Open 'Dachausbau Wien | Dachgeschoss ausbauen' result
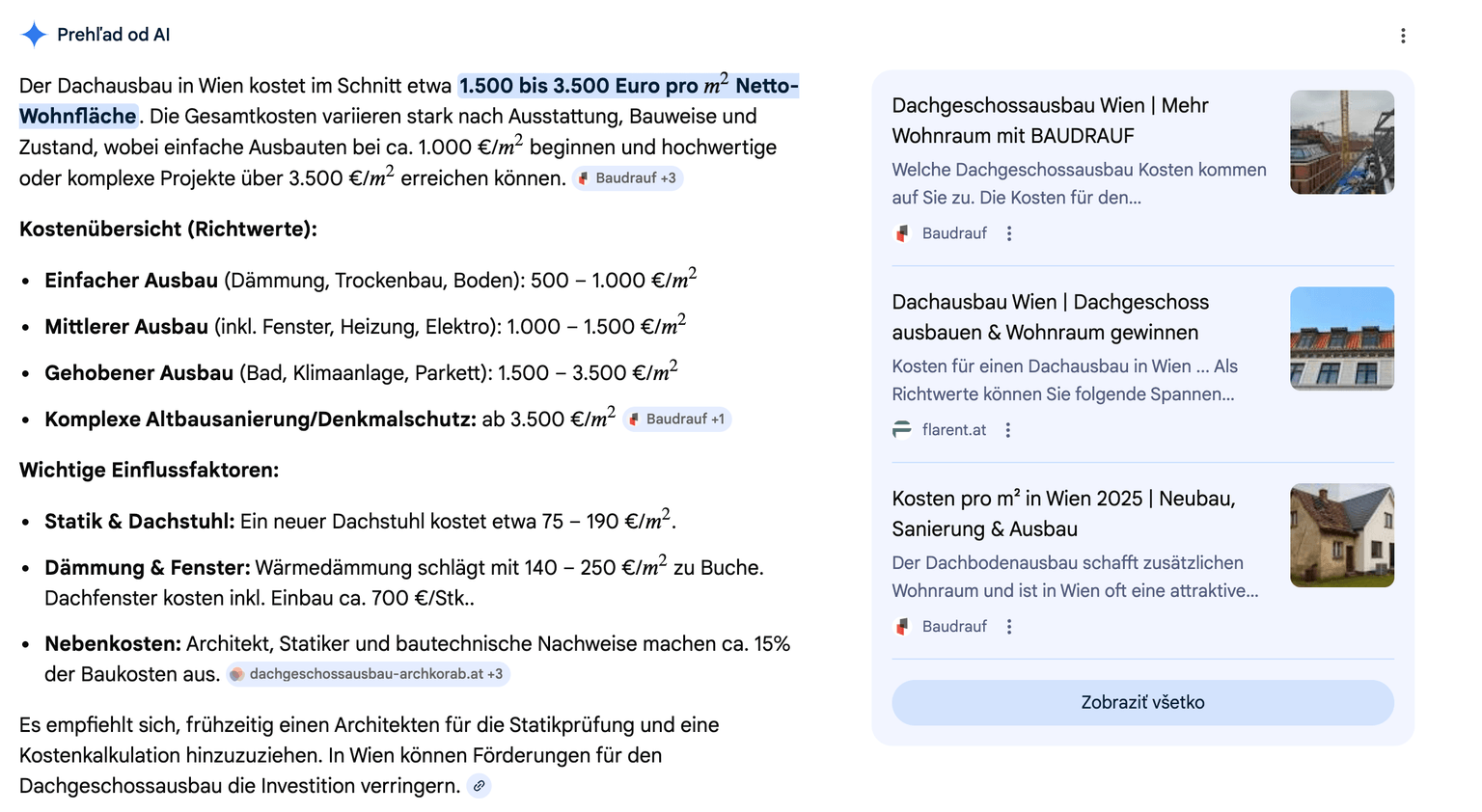The image size is (1482, 812). click(x=1050, y=317)
